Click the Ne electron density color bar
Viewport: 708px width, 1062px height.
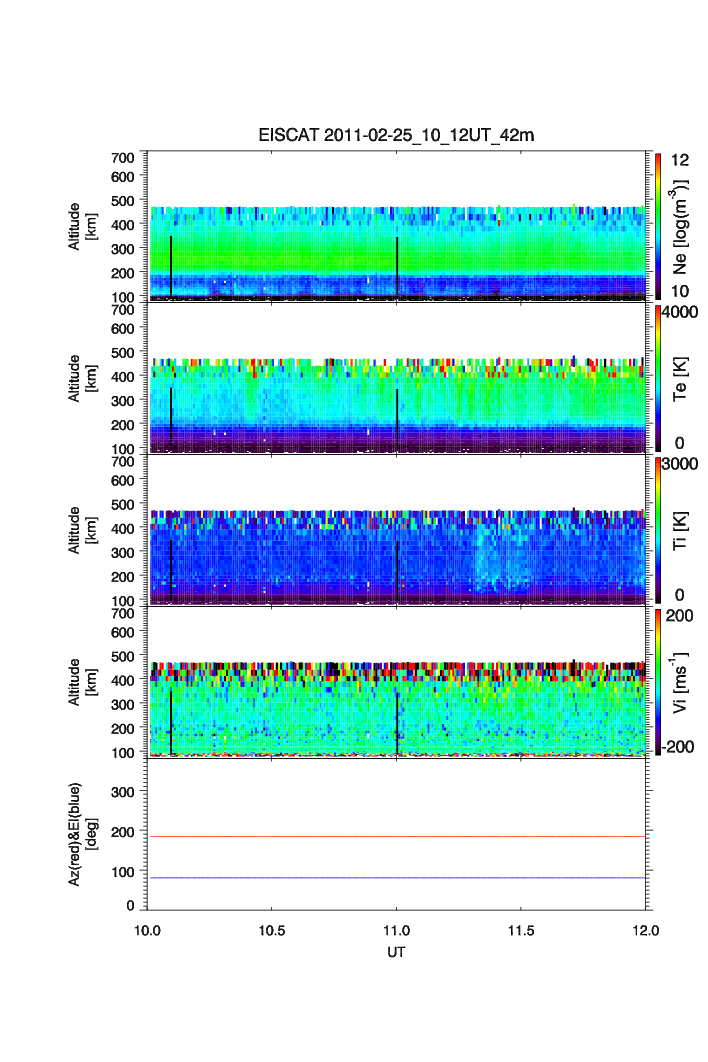point(658,226)
